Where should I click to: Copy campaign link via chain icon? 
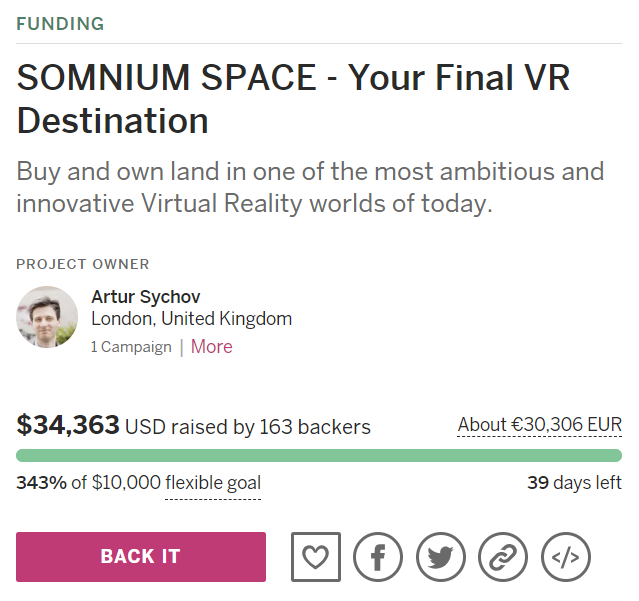(503, 557)
